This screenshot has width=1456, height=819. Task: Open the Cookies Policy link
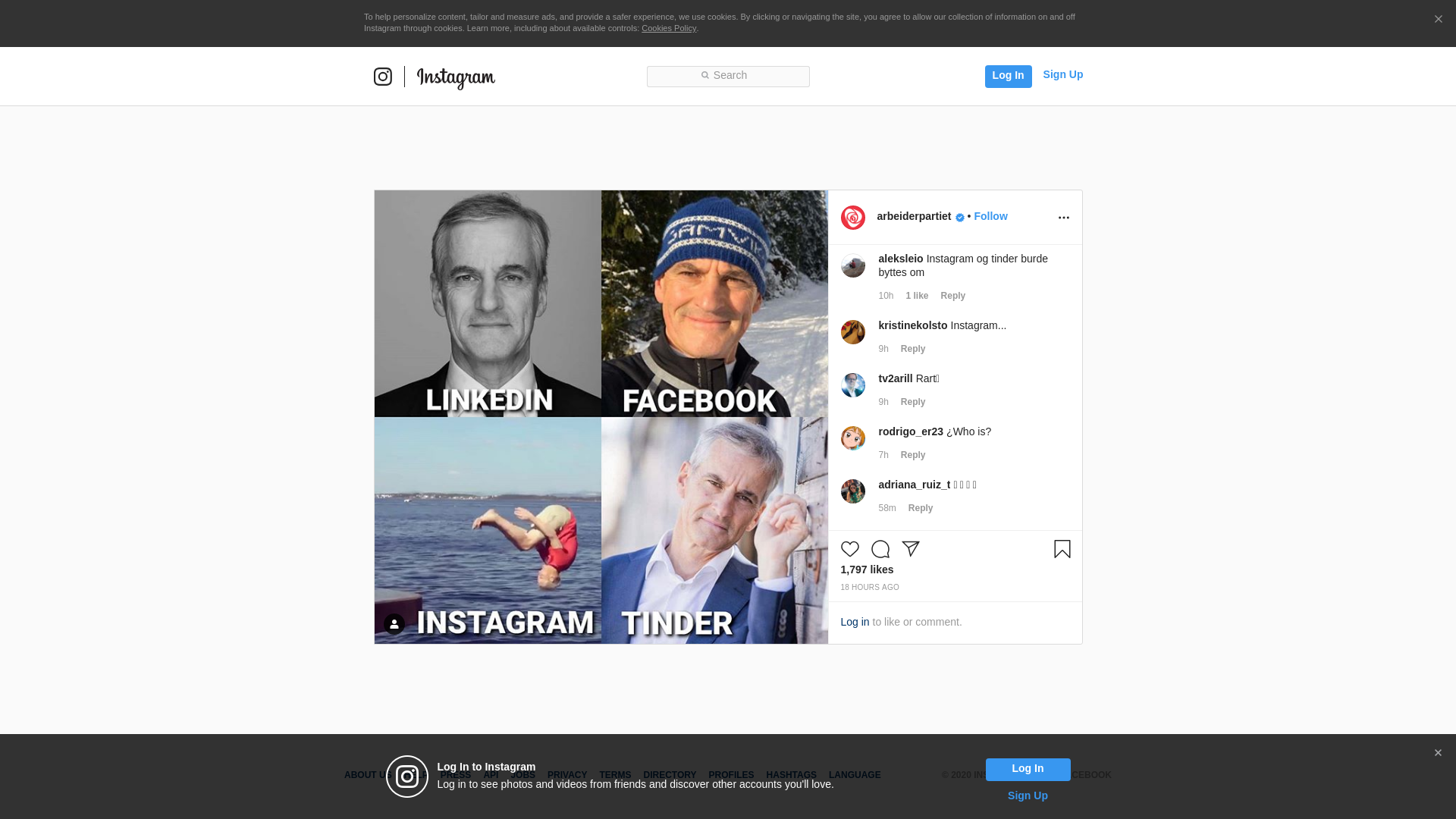click(669, 28)
